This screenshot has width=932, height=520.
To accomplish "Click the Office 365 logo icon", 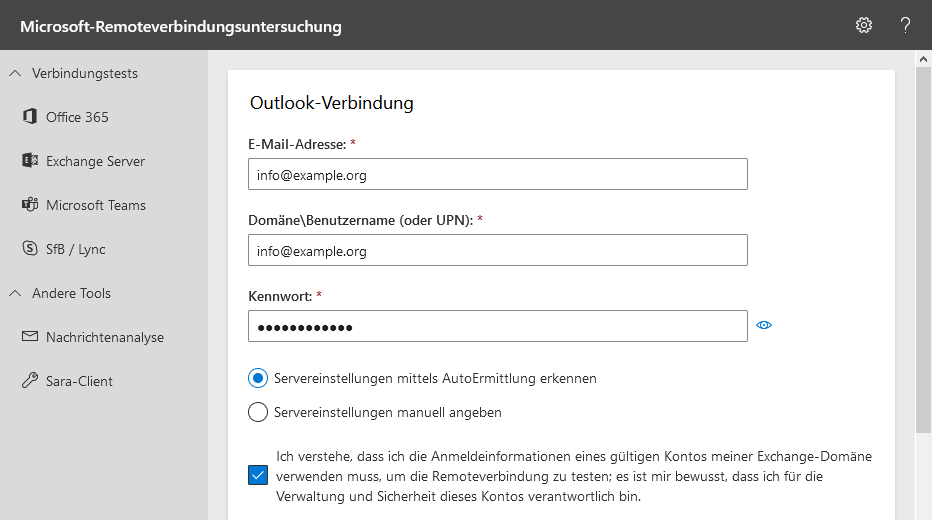I will [x=30, y=116].
